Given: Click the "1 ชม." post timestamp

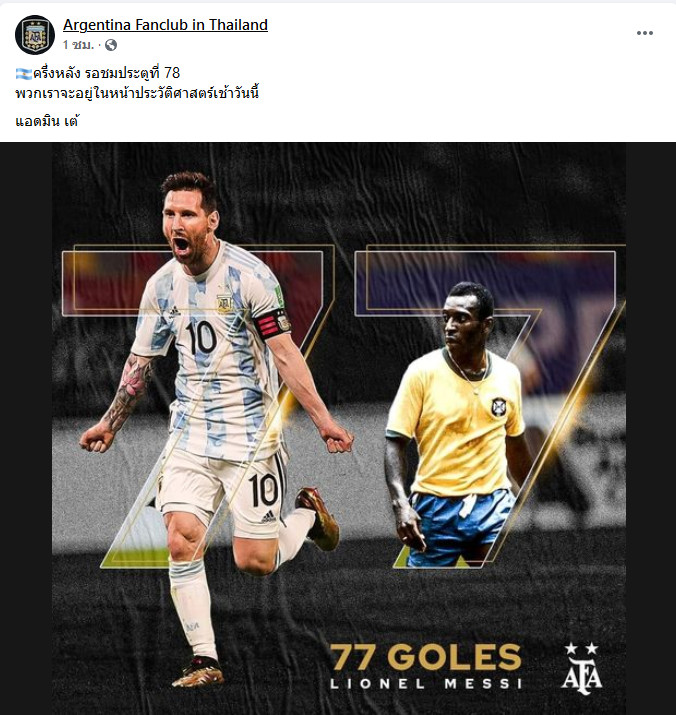Looking at the screenshot, I should point(78,45).
